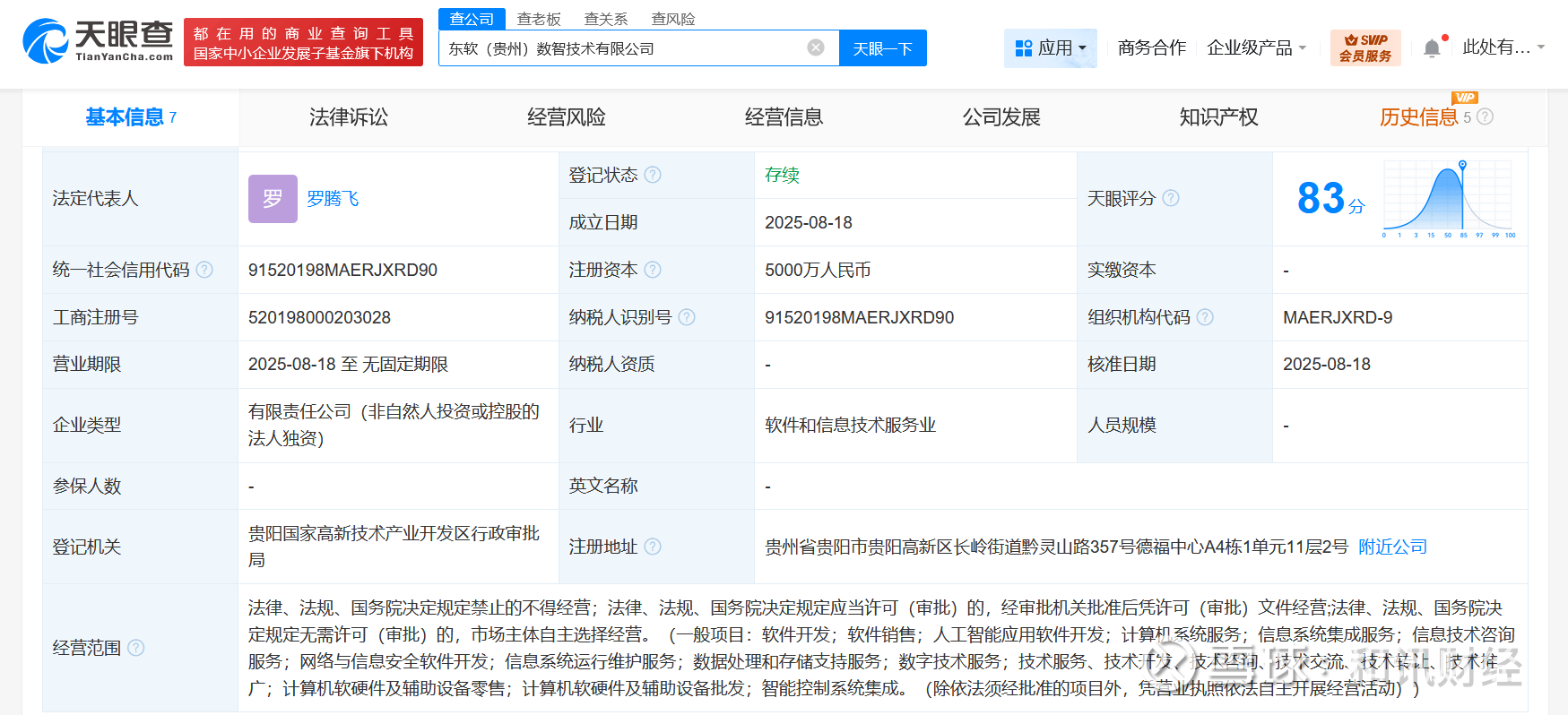Viewport: 1568px width, 715px height.
Task: Open the 历史信息 tab
Action: [x=1419, y=117]
